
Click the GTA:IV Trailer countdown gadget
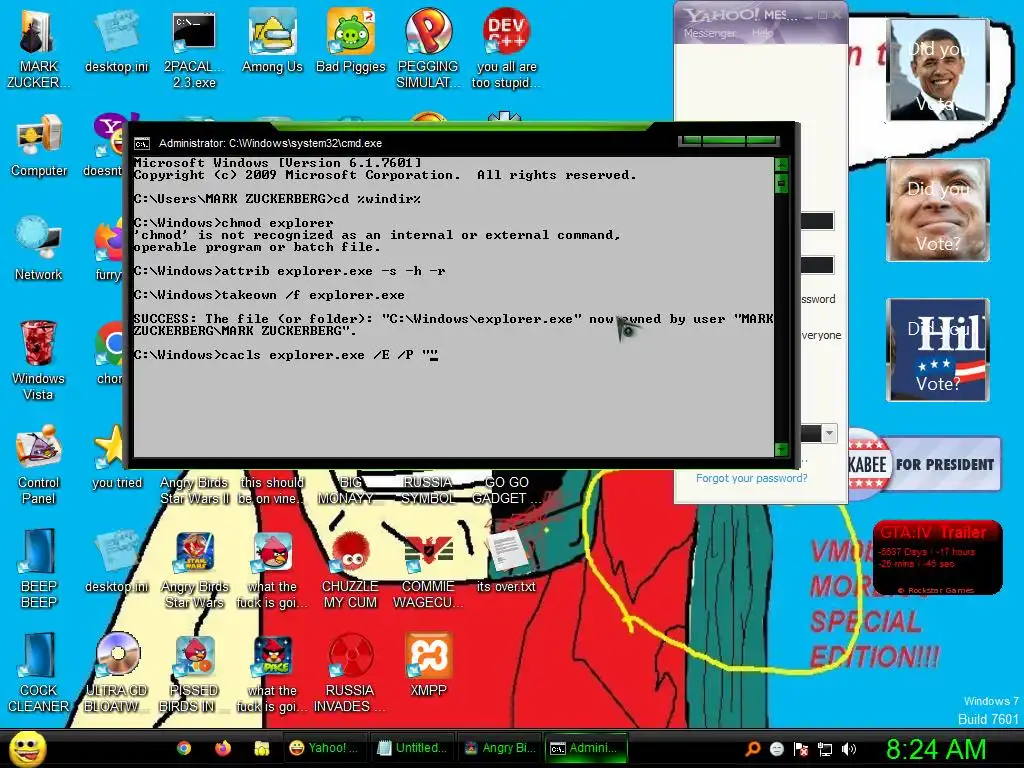(937, 557)
